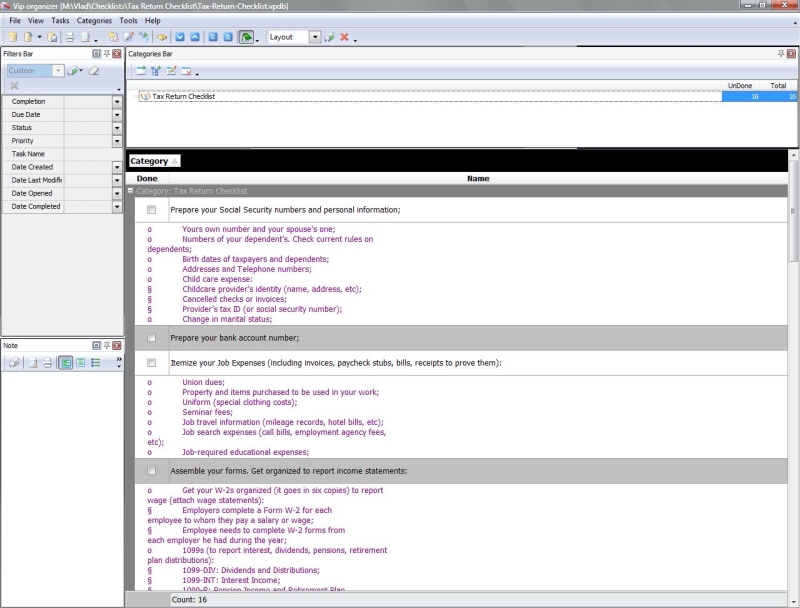Click the print icon in Note panel

(x=46, y=362)
